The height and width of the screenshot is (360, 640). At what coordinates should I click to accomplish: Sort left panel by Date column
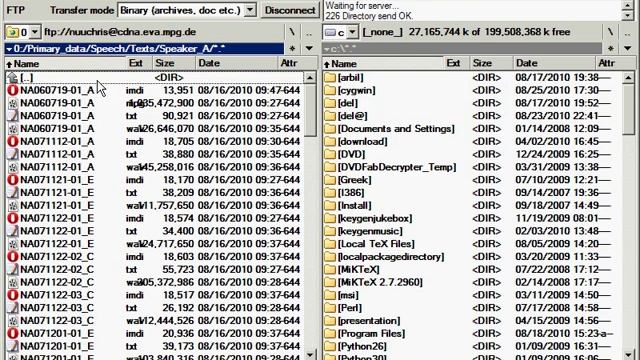click(236, 63)
